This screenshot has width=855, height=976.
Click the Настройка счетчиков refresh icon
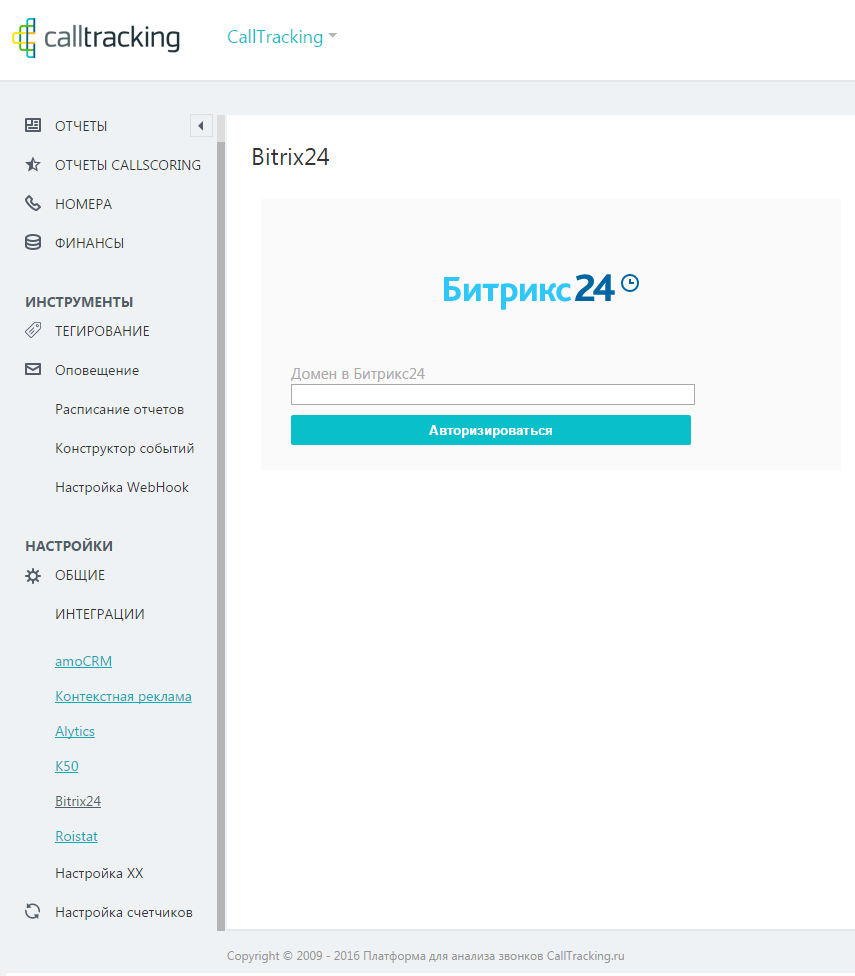(31, 911)
